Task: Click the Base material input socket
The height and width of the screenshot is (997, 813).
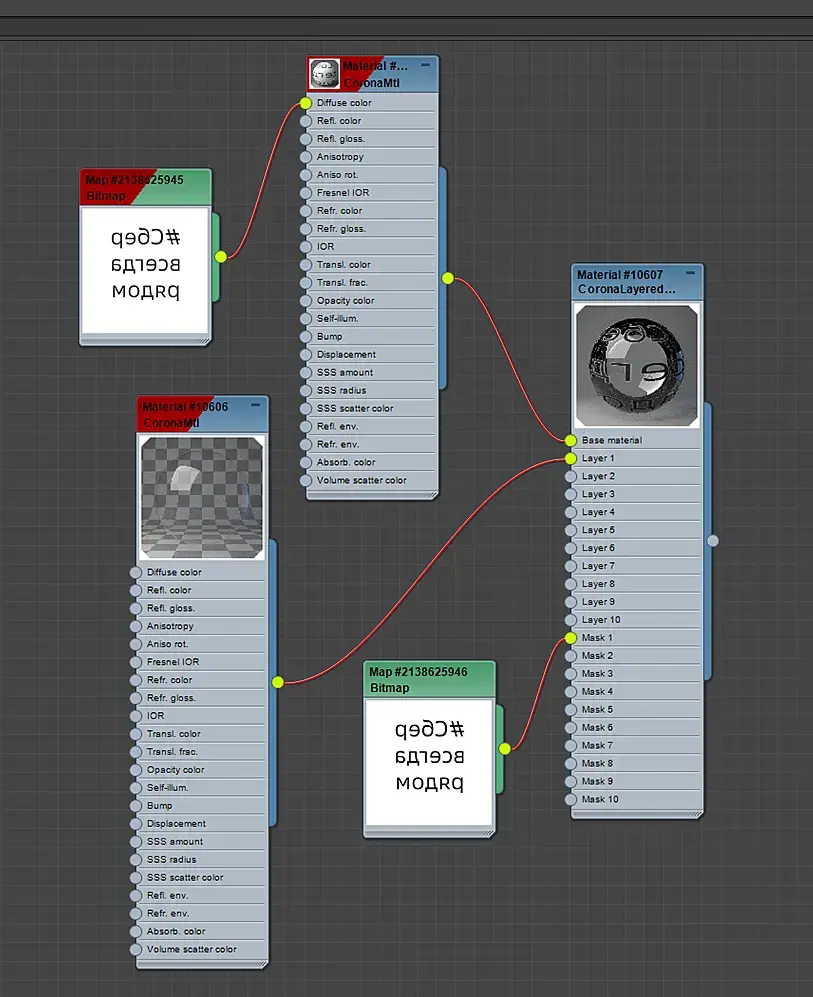Action: click(x=570, y=440)
